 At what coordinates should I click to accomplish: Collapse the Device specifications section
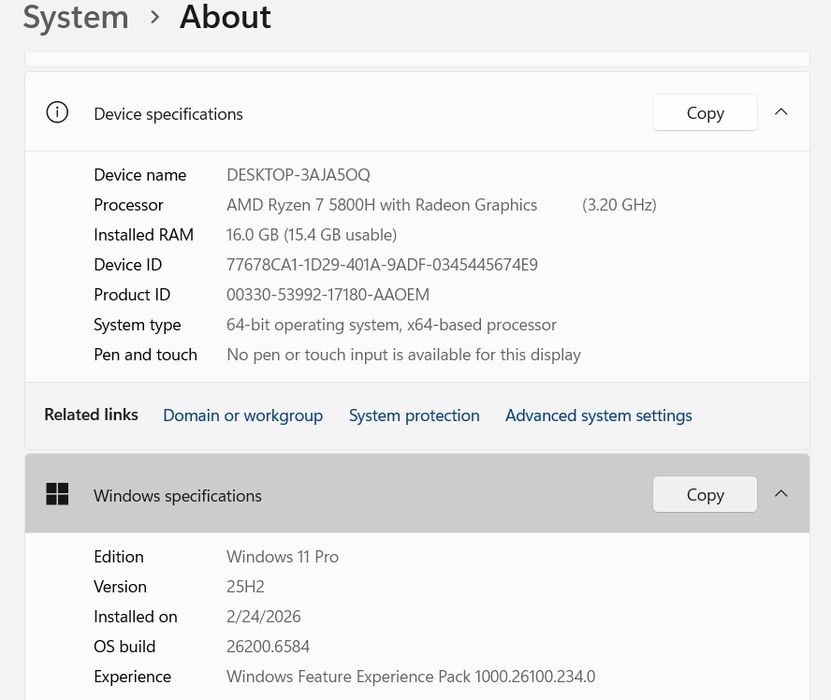pos(781,112)
